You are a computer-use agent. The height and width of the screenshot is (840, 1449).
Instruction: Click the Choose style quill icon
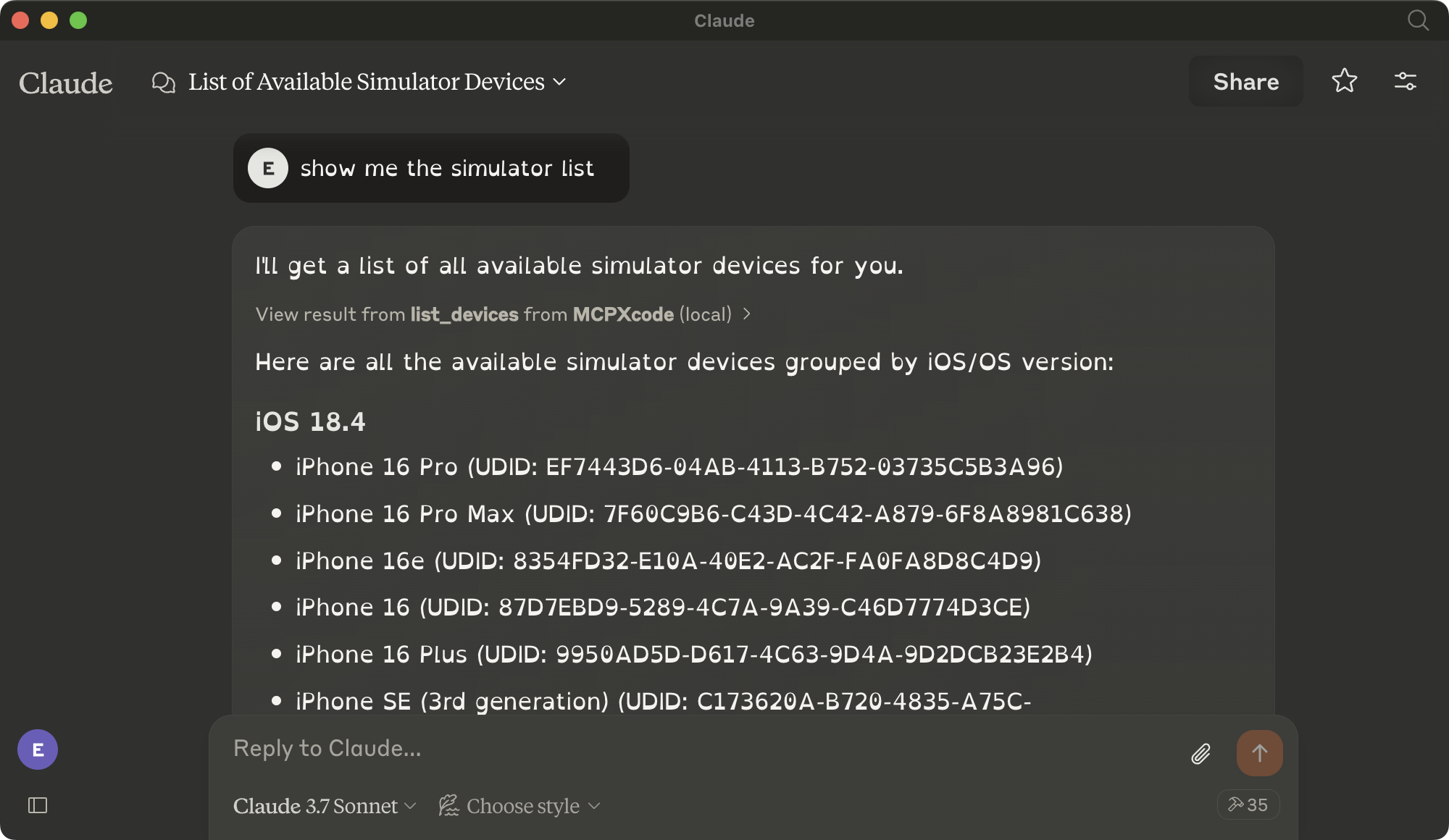(448, 805)
